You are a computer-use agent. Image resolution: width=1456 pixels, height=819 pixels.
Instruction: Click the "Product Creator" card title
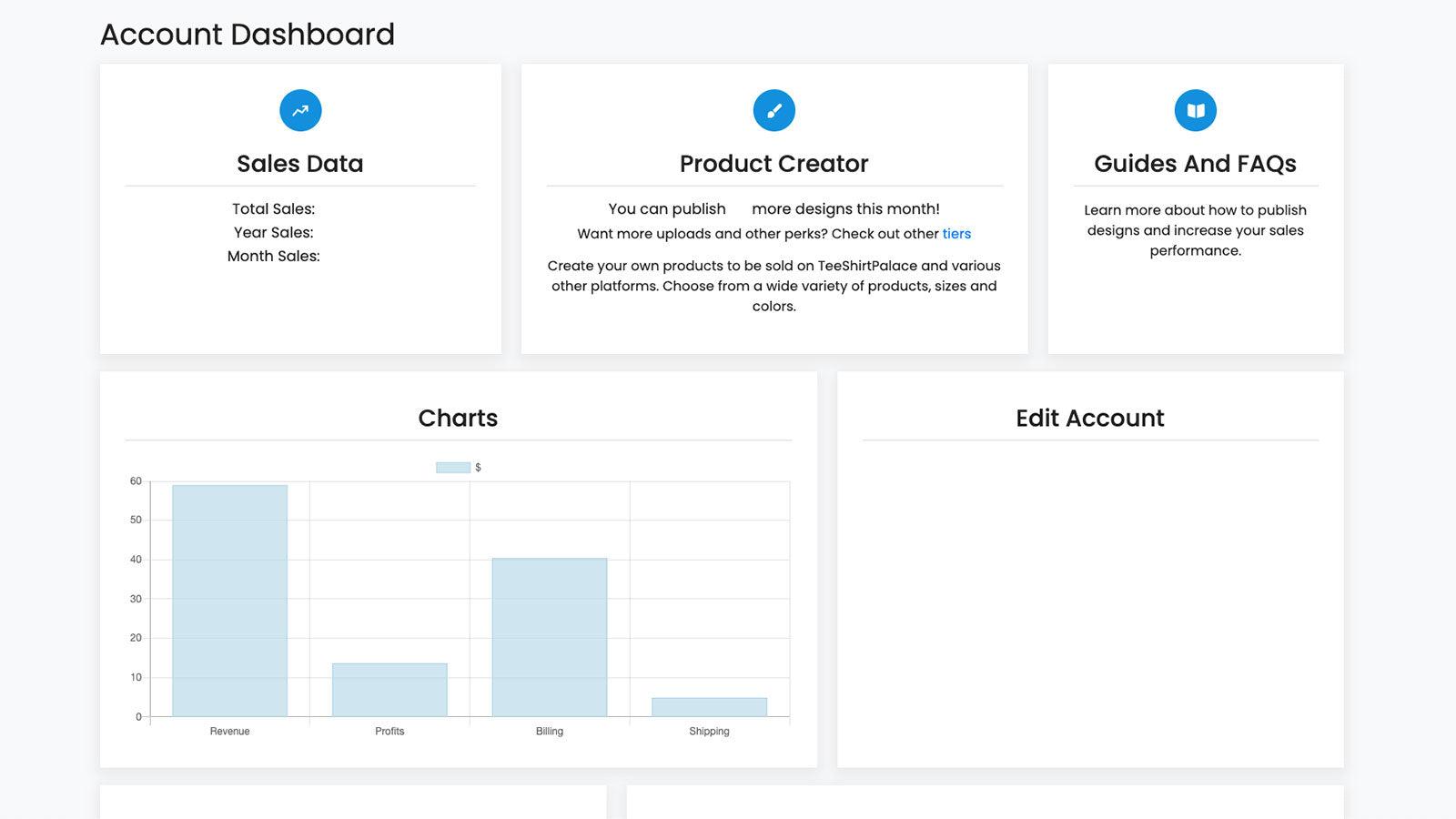(774, 164)
